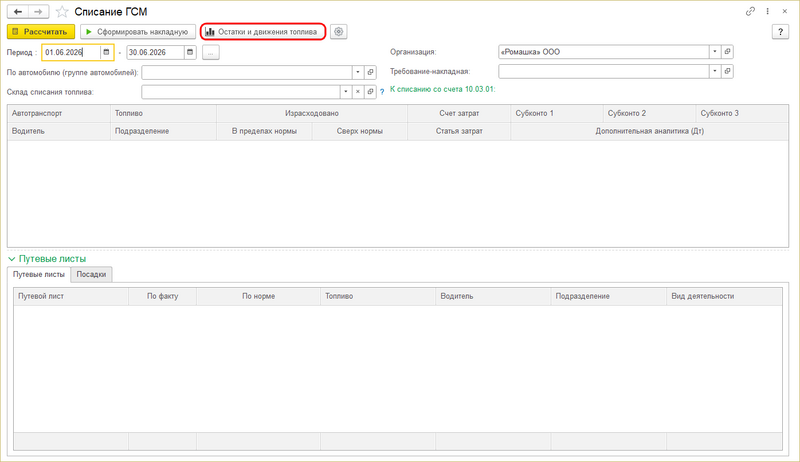Open the Организация record form
This screenshot has width=800, height=462.
(x=728, y=52)
